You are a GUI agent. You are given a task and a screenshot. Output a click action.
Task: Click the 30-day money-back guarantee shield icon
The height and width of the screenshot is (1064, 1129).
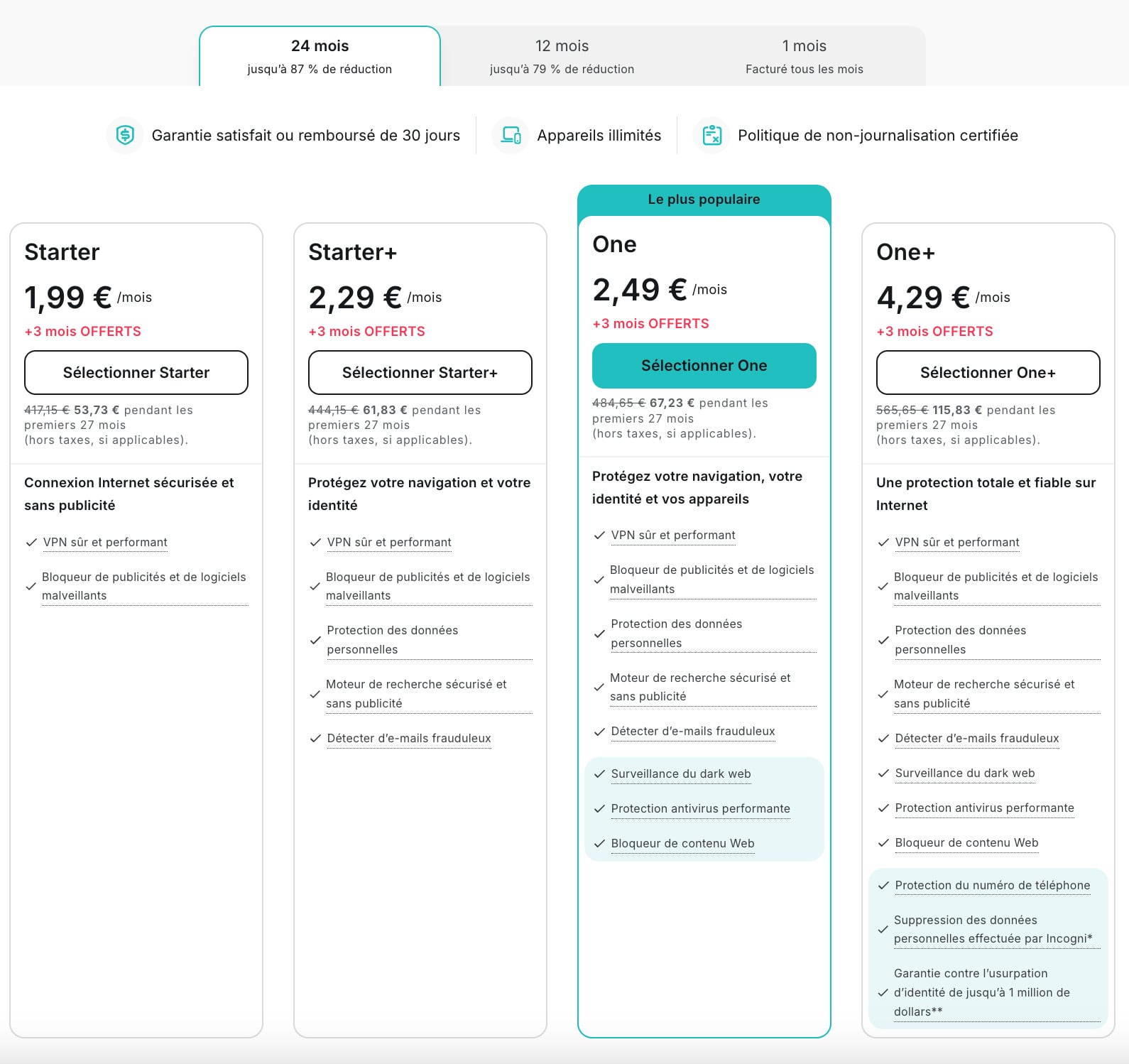point(124,135)
